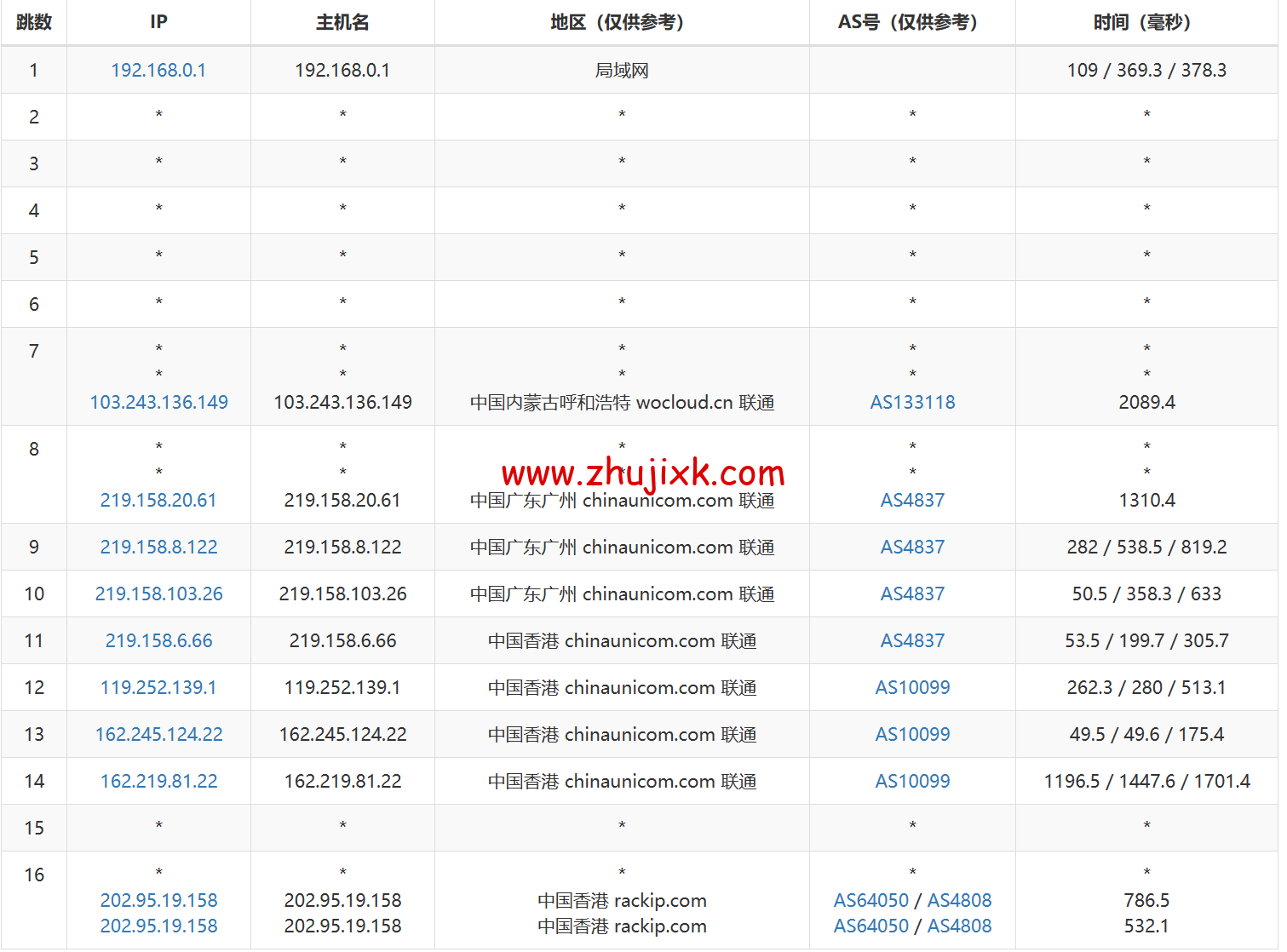Screen dimensions: 1287x952
Task: Select the 162.245.124.22 IP link
Action: tap(158, 734)
